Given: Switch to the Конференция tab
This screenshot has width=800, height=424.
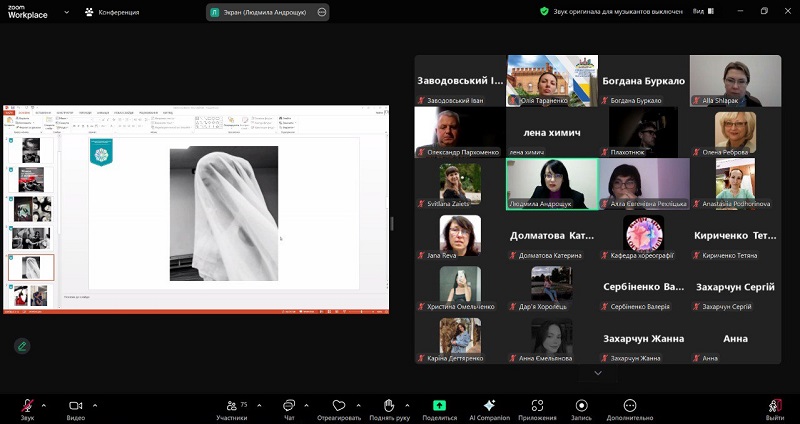Looking at the screenshot, I should click(112, 12).
